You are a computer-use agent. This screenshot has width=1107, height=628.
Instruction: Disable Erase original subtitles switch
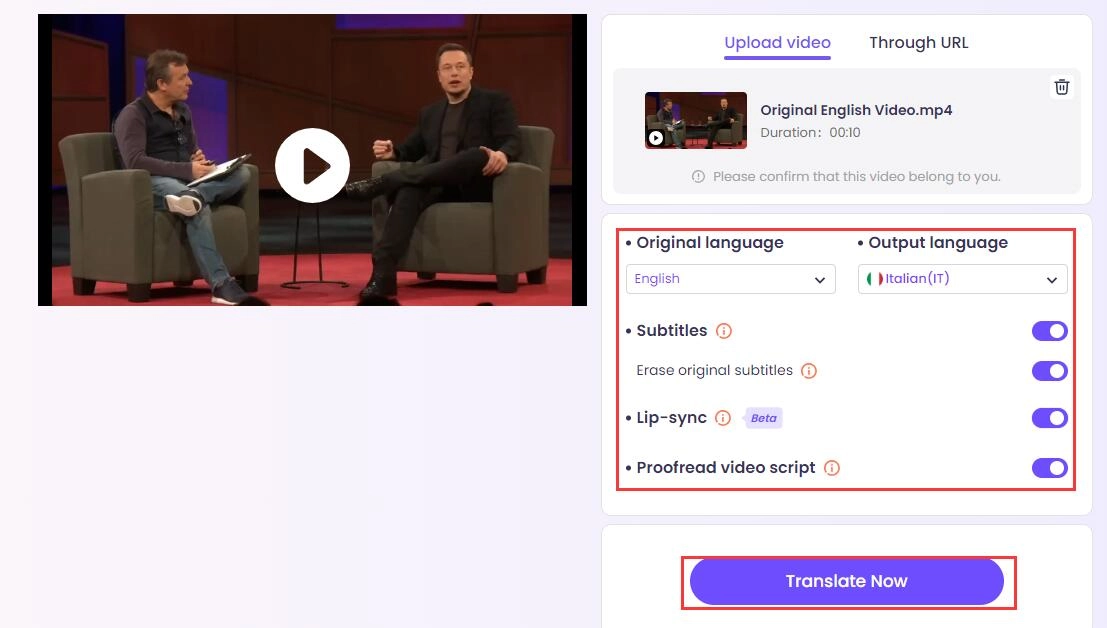[1049, 371]
